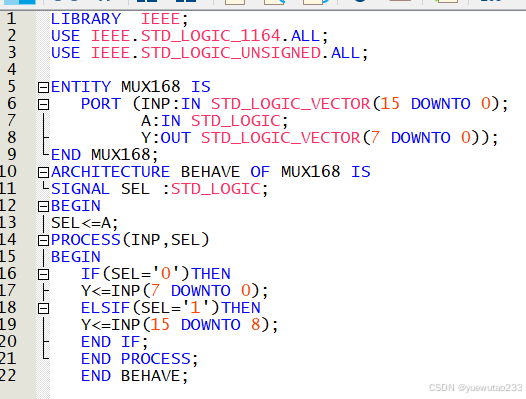This screenshot has height=399, width=526.
Task: Click STD_LOGIC_UNSIGNED on line 3
Action: pos(231,53)
